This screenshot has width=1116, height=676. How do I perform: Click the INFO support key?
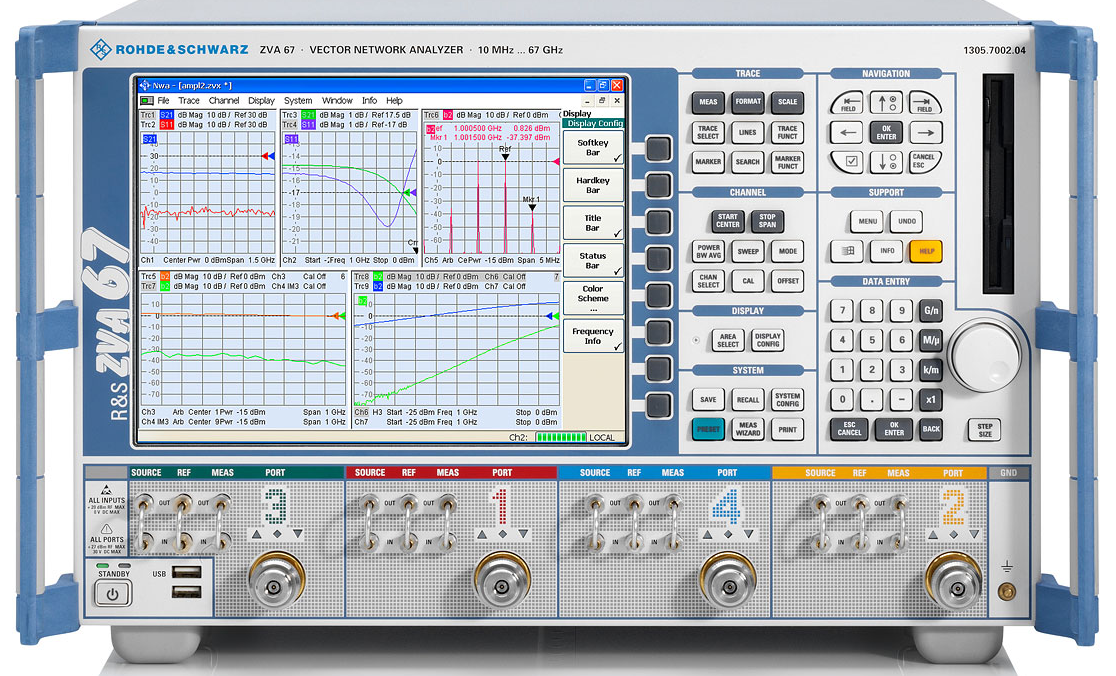click(887, 251)
